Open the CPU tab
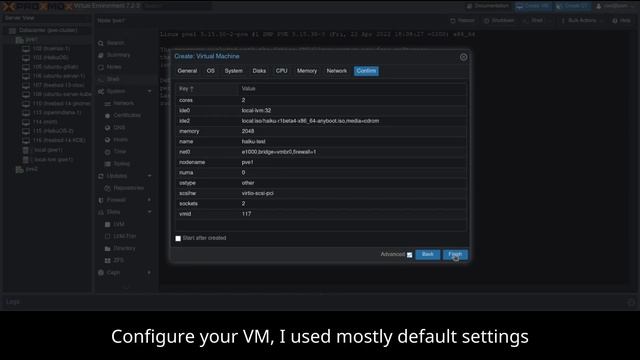The height and width of the screenshot is (360, 640). pos(282,71)
